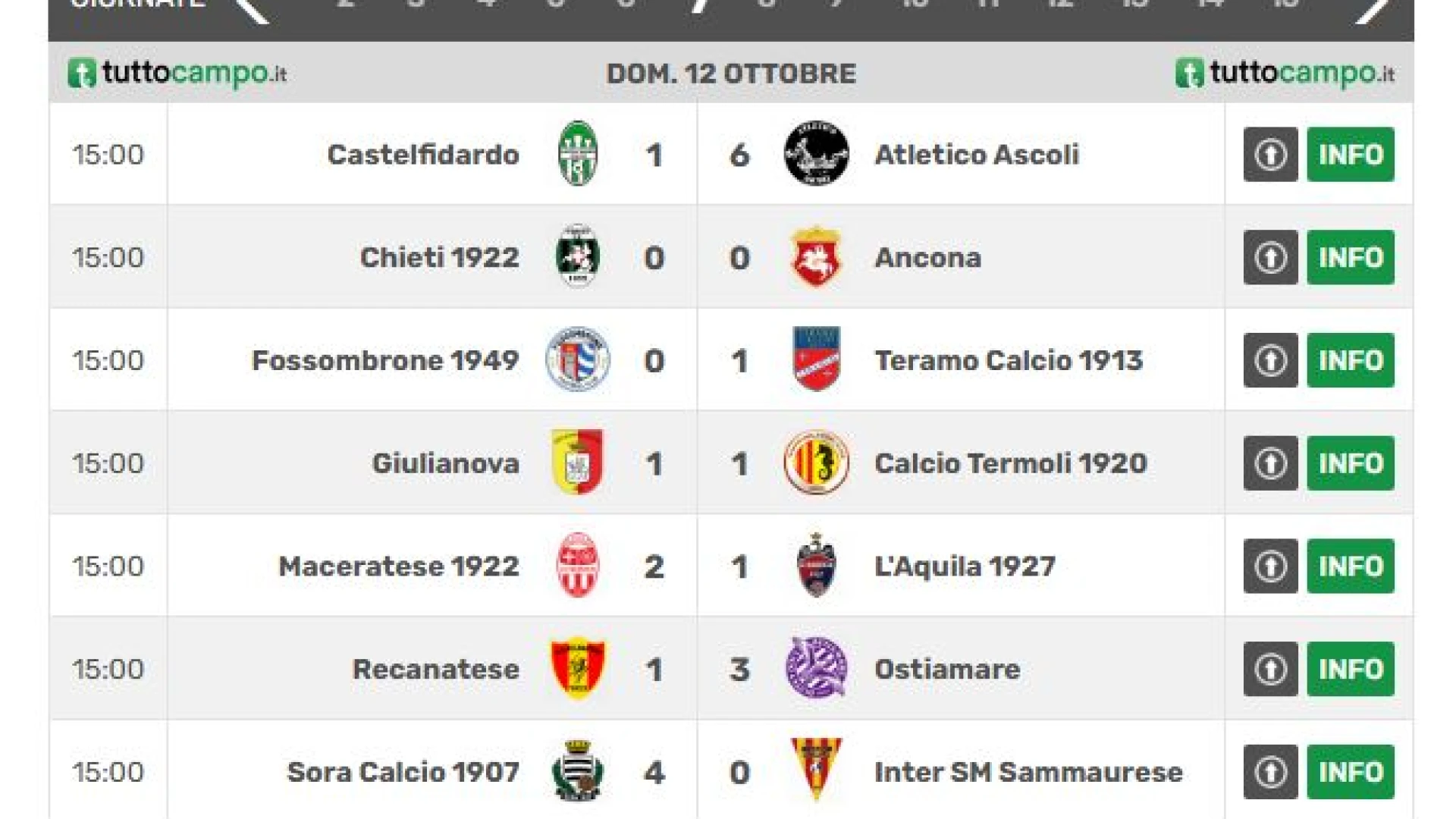Click the Ostiamare purple logo

(816, 669)
